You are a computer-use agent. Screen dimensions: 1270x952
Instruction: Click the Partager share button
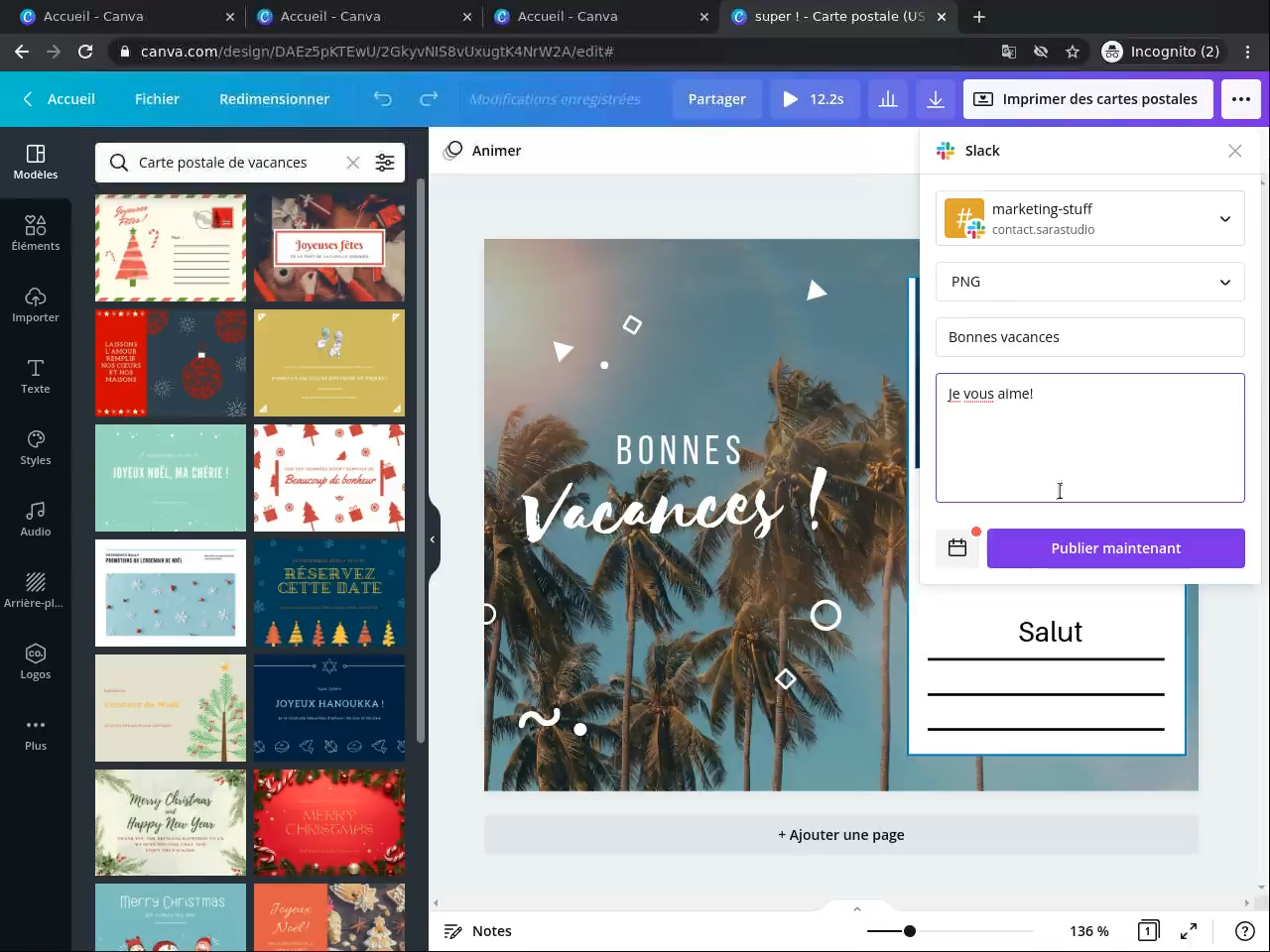point(716,99)
